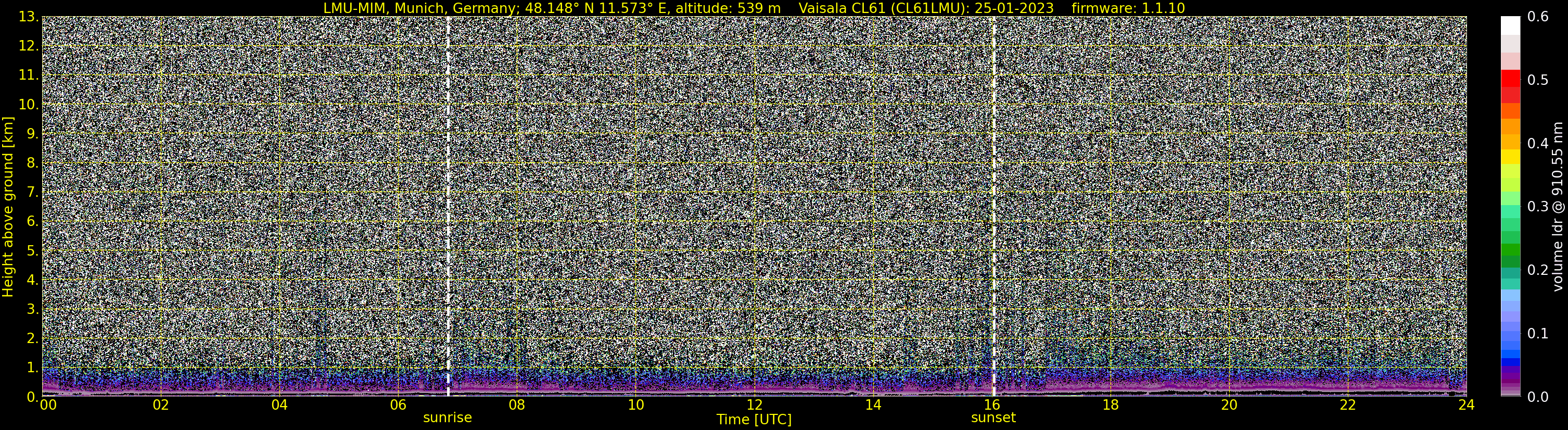Click the 06 UTC time tick label
This screenshot has width=1568, height=430.
click(x=398, y=406)
